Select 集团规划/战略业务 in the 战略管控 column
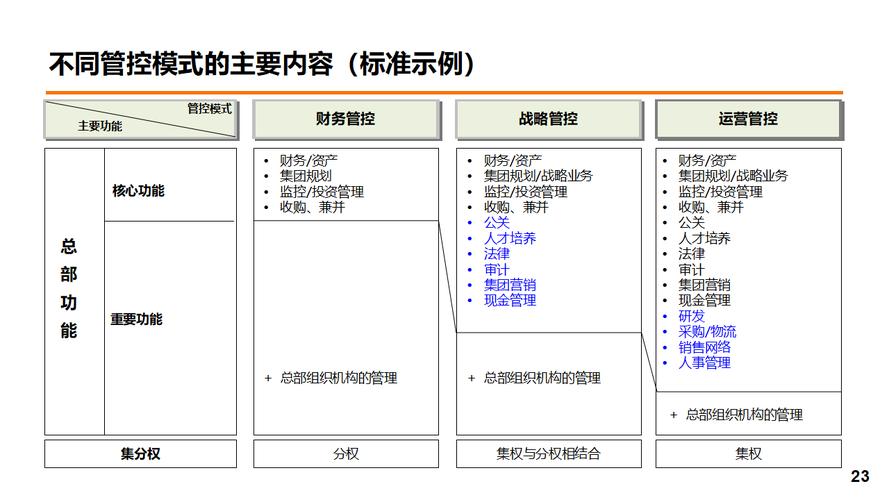889x500 pixels. [x=538, y=176]
